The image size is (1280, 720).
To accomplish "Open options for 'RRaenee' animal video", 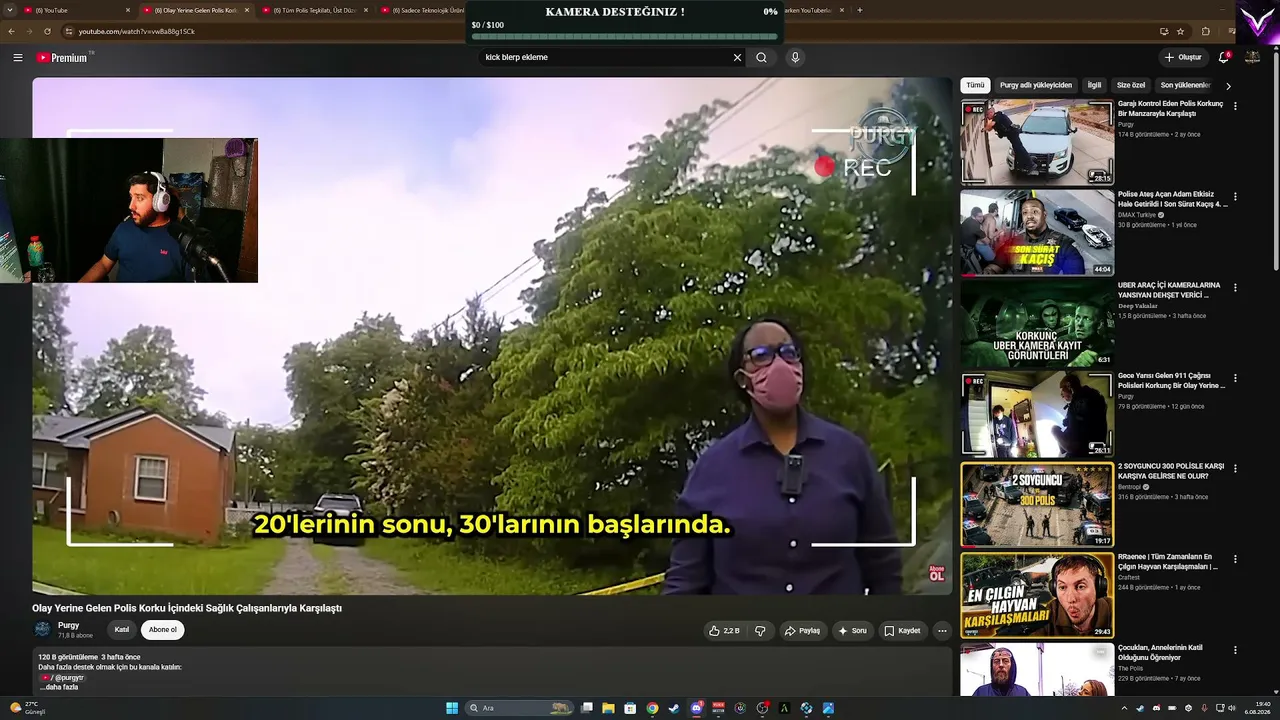I will 1235,559.
